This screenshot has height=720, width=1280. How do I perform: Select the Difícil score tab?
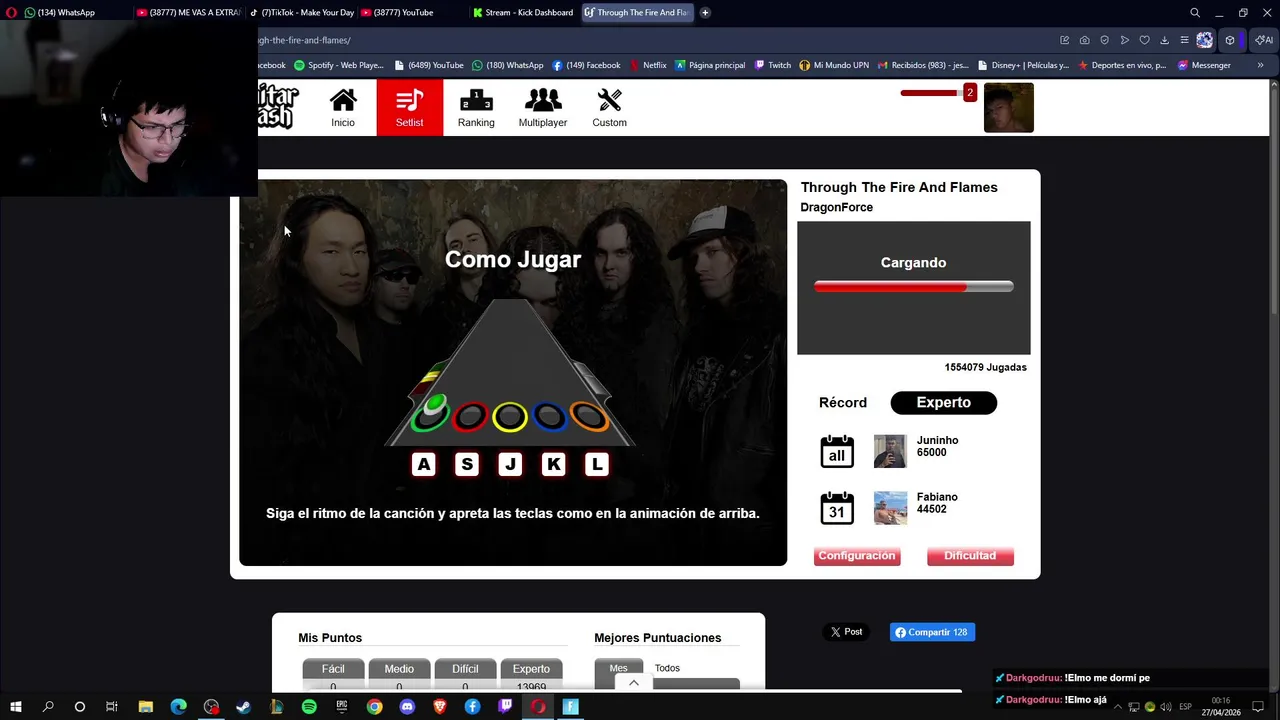465,669
